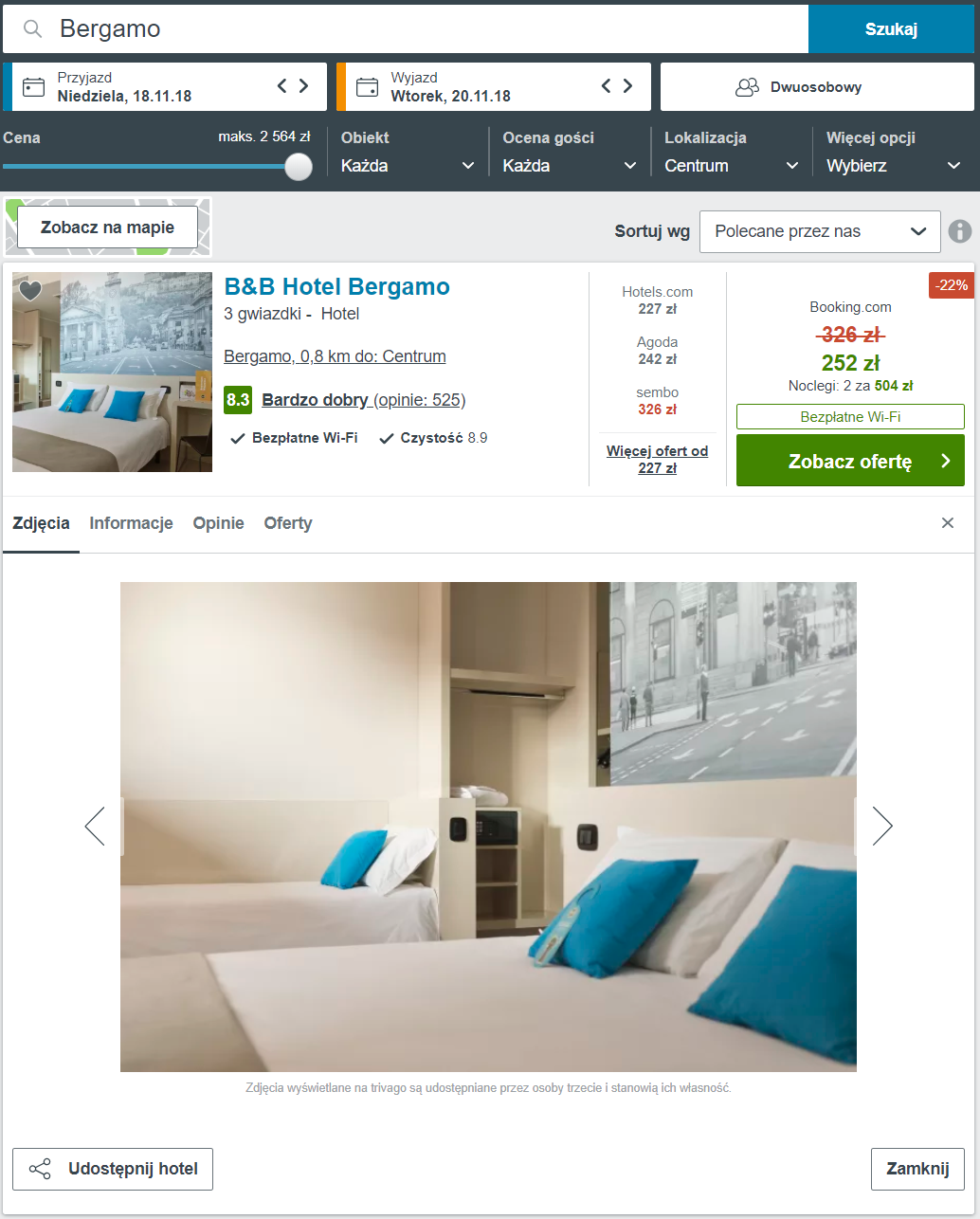Save hotel with the heart icon
This screenshot has height=1219, width=980.
coord(30,290)
